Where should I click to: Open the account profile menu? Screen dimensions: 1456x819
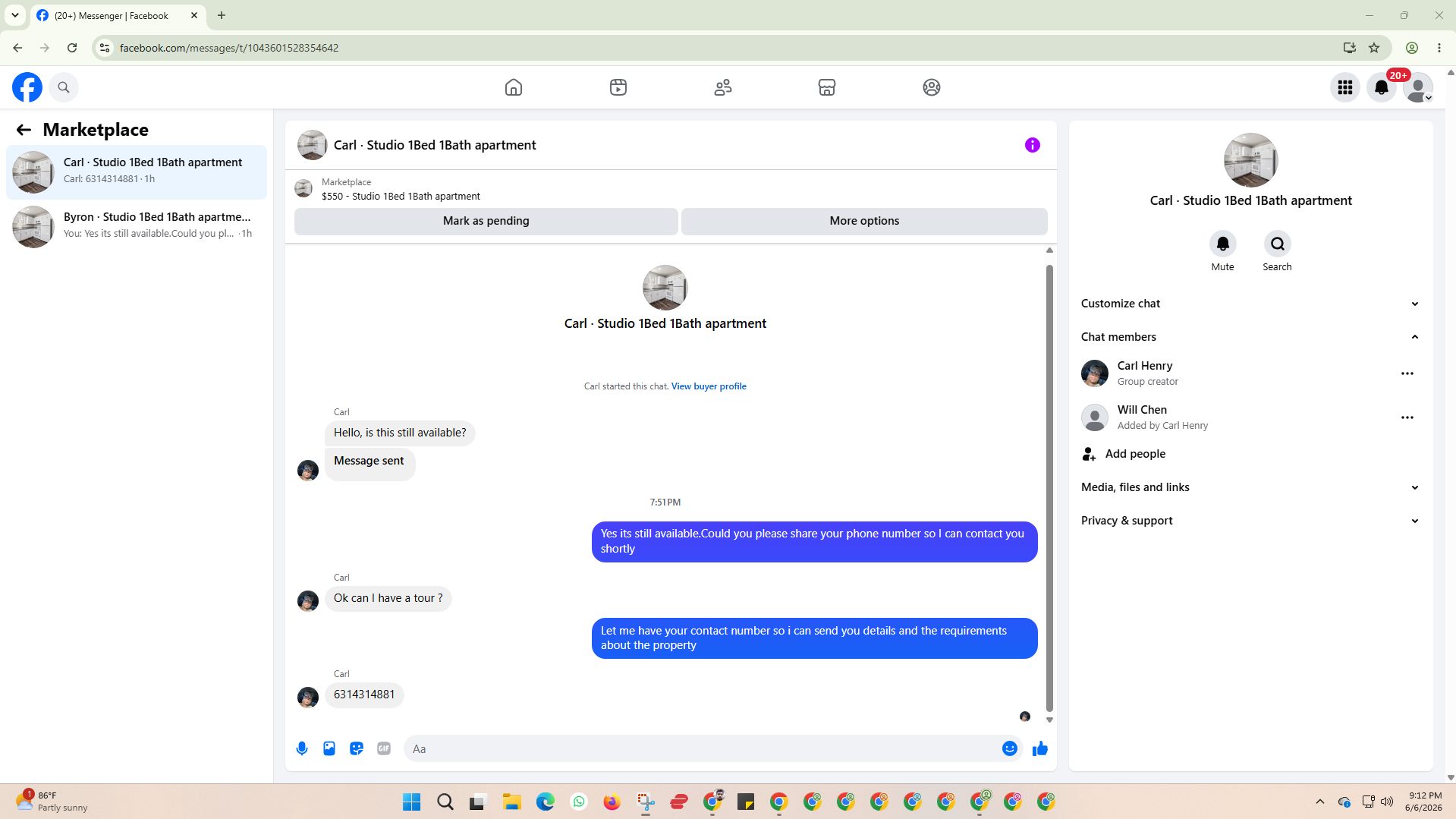[x=1418, y=87]
